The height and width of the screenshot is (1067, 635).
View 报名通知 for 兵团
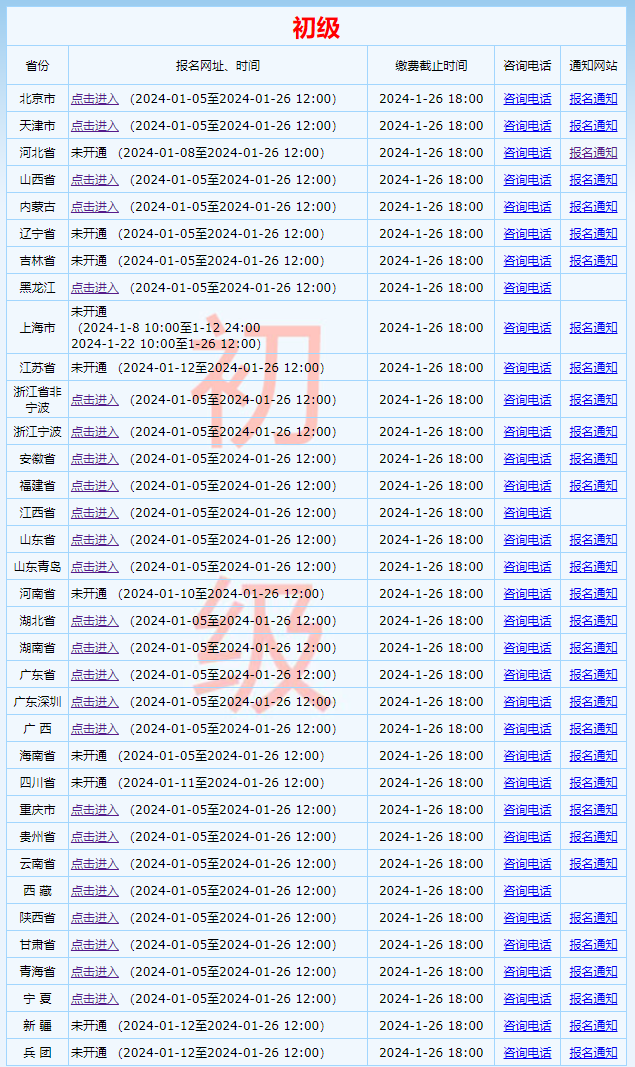(x=593, y=1053)
